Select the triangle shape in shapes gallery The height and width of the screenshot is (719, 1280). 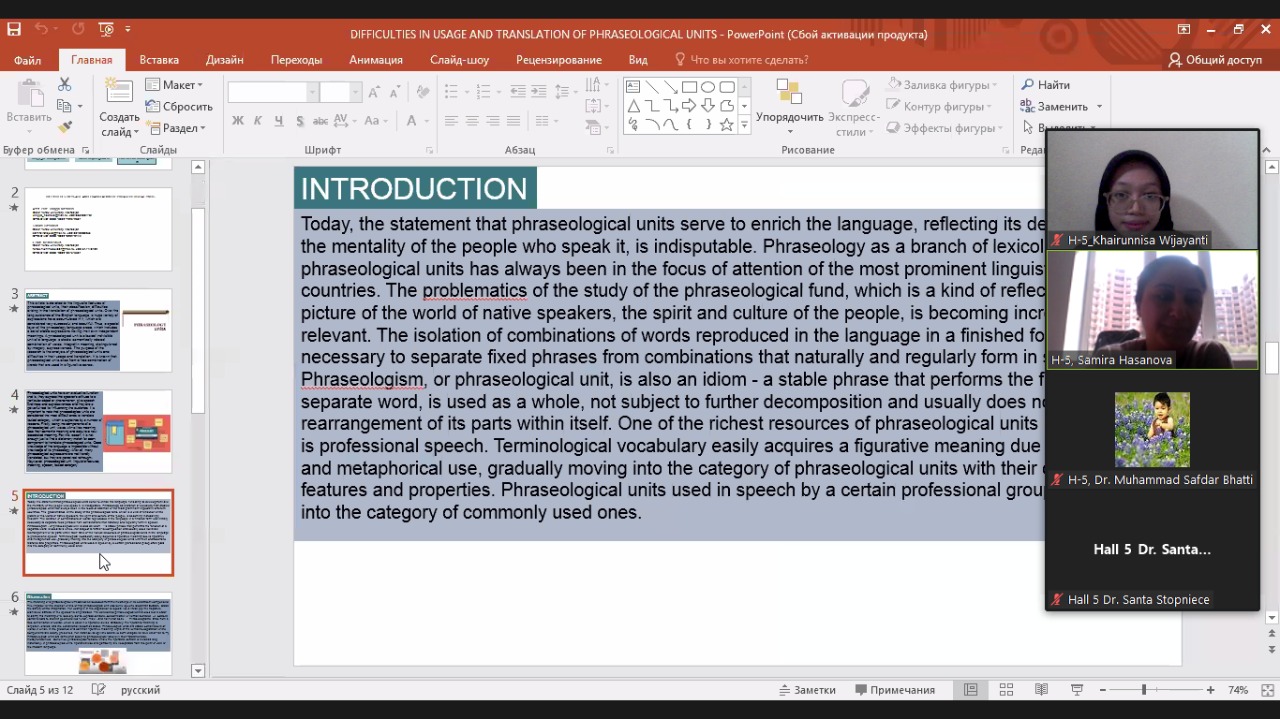tap(633, 106)
